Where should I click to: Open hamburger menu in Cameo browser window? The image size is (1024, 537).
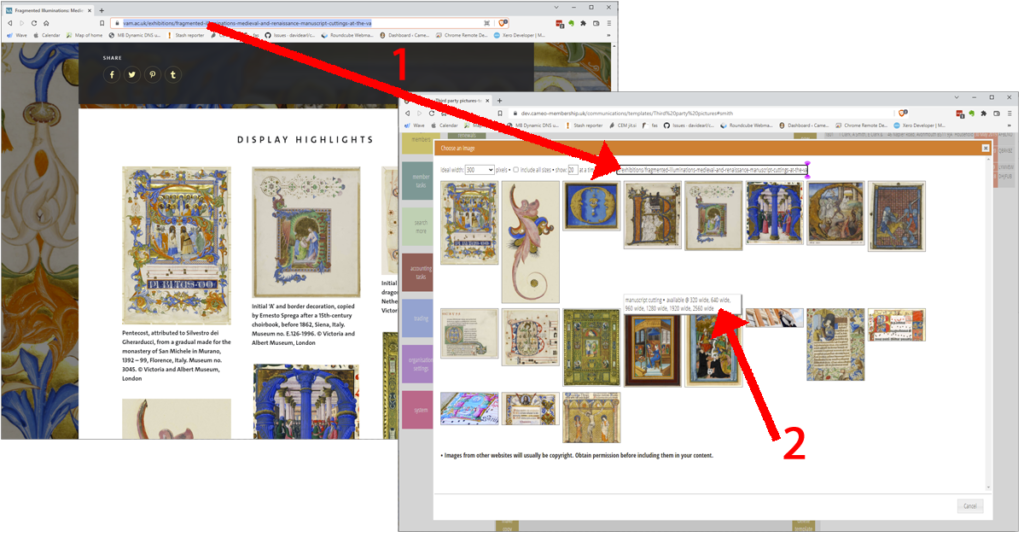1009,113
